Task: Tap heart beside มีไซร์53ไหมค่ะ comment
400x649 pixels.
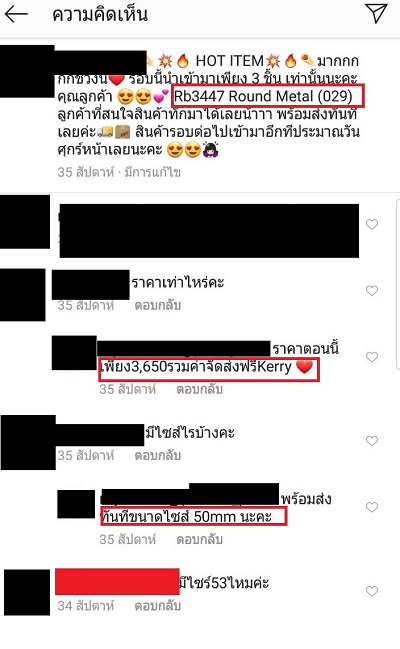Action: point(372,591)
